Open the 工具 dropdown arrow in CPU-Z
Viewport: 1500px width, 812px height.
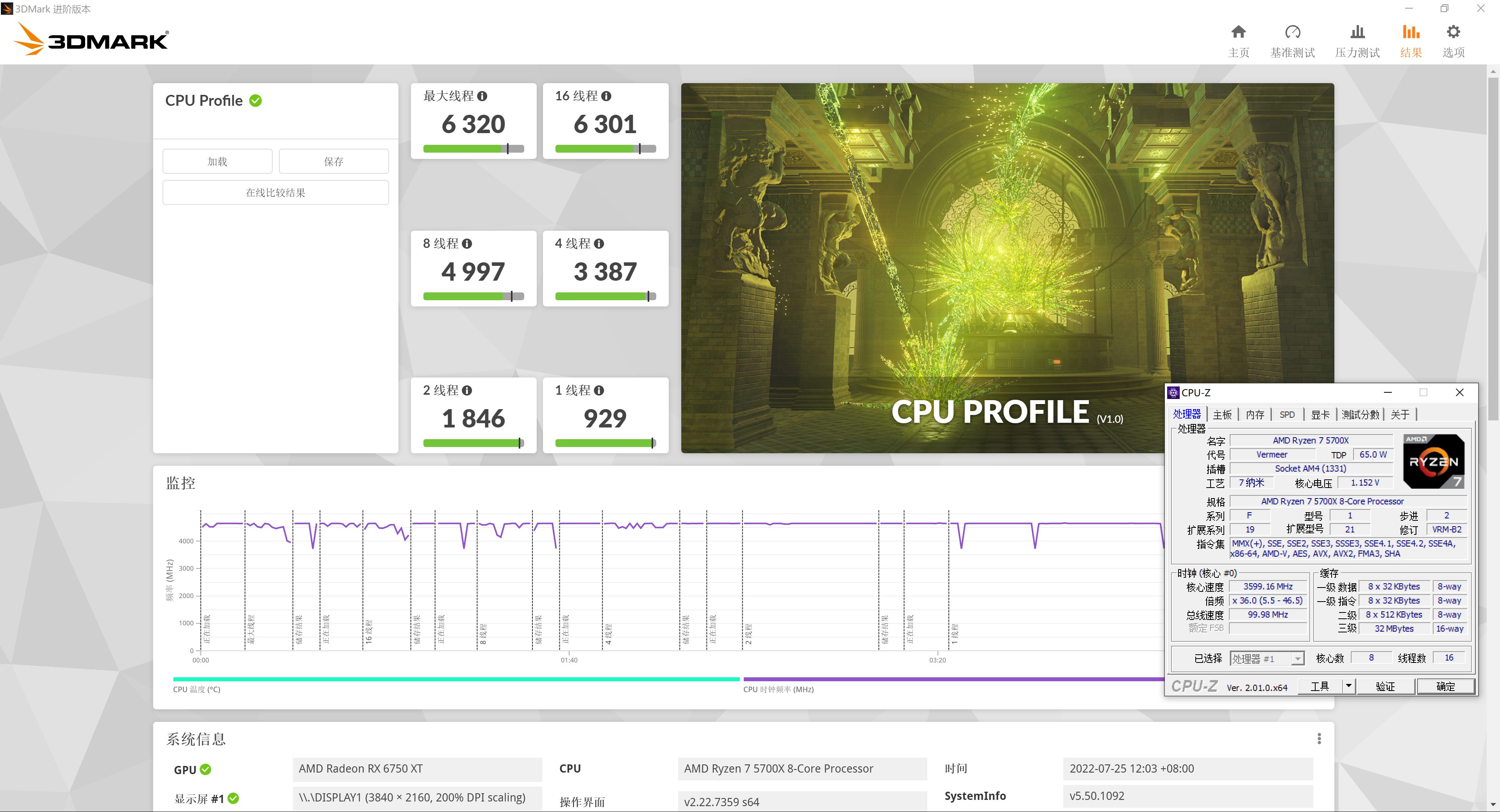(x=1348, y=686)
